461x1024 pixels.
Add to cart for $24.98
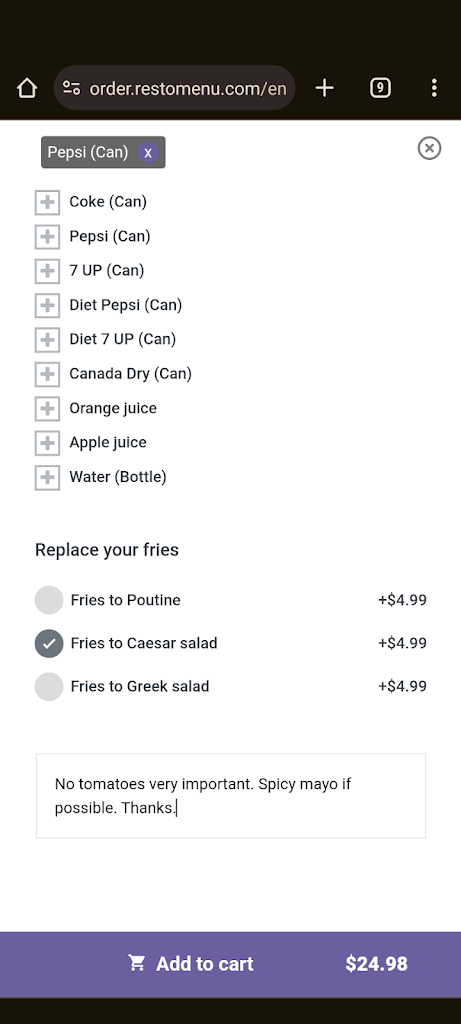click(x=230, y=964)
